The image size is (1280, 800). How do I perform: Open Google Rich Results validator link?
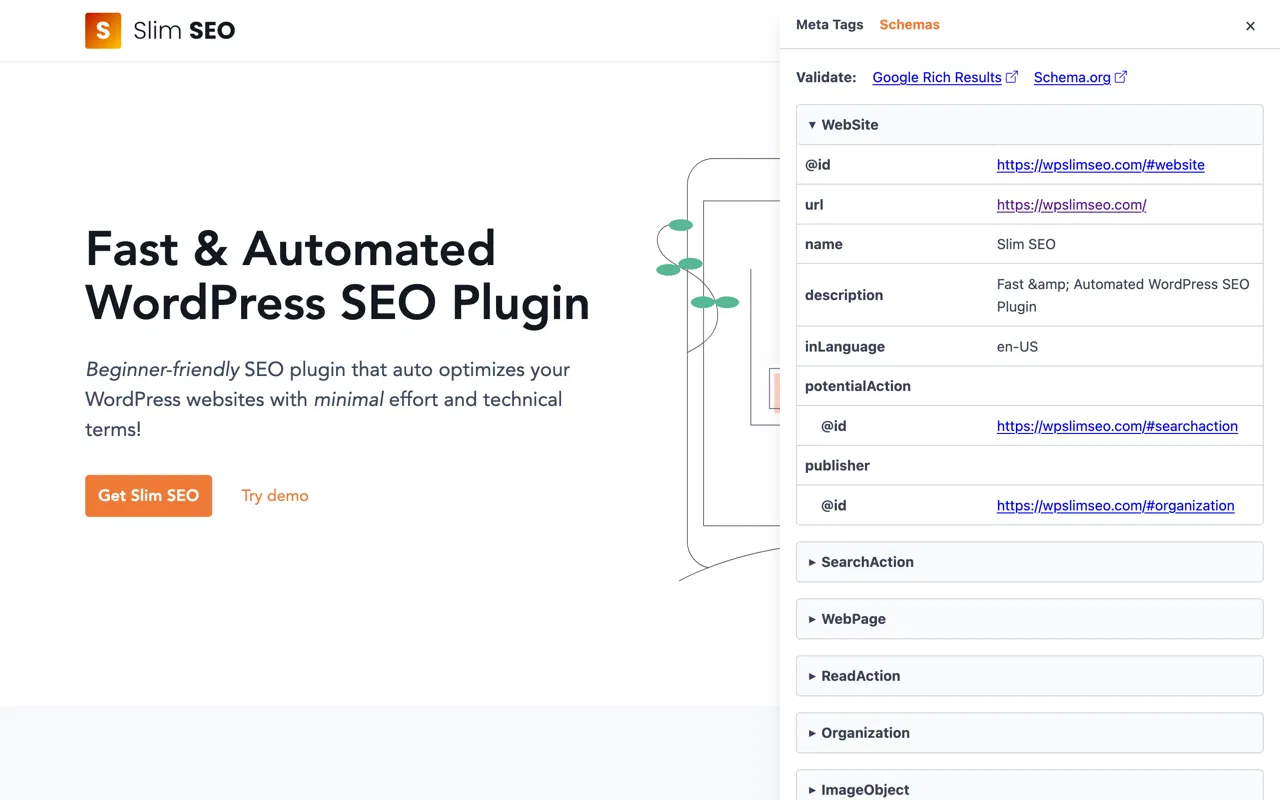937,77
